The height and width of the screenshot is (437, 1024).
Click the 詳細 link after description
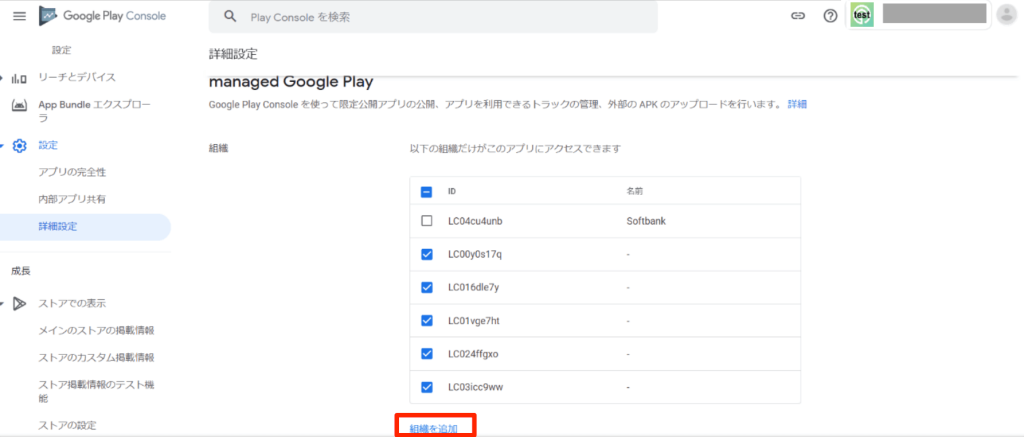(x=797, y=104)
